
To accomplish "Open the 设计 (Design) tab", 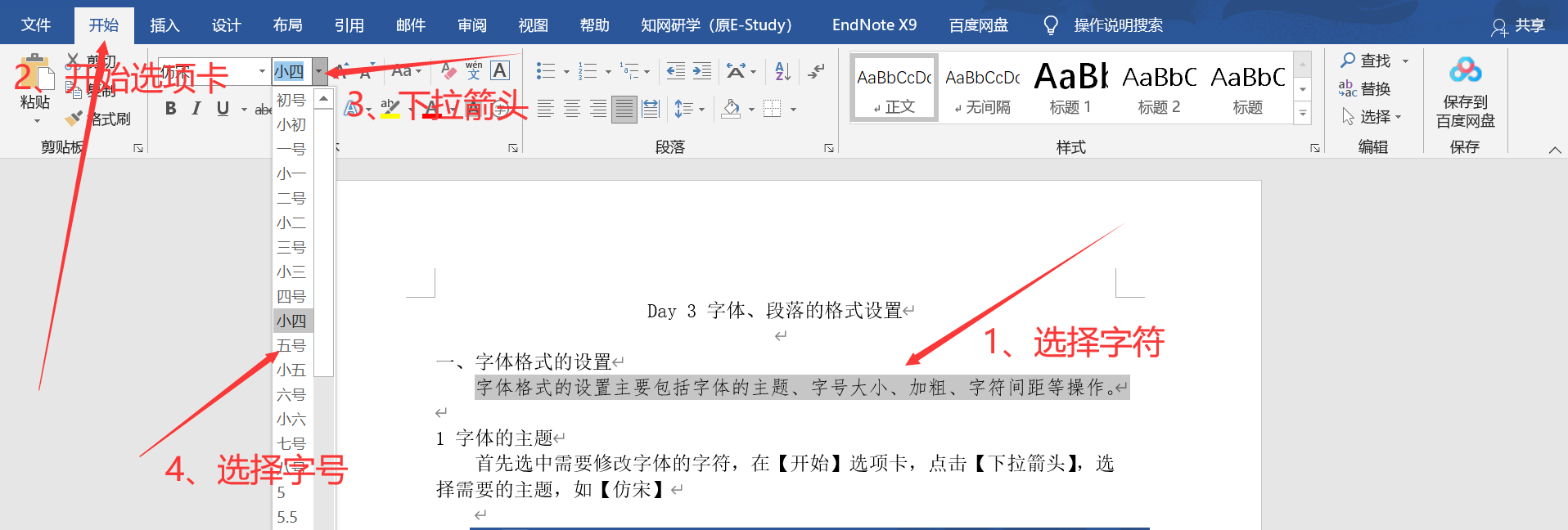I will click(226, 25).
